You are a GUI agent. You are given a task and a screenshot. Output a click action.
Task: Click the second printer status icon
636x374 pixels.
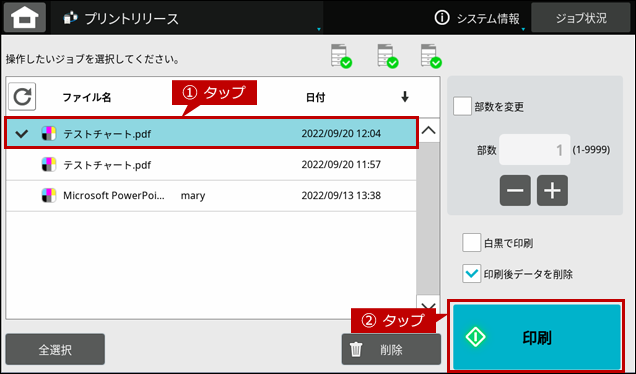click(388, 56)
